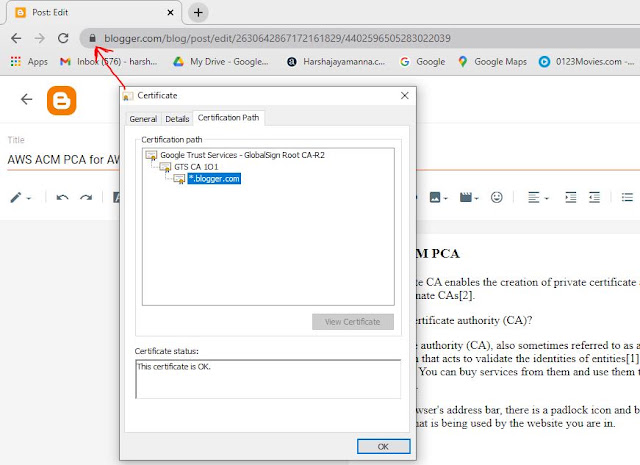Click the GTS CA 1O1 certificate icon
Image resolution: width=640 pixels, height=465 pixels.
165,167
